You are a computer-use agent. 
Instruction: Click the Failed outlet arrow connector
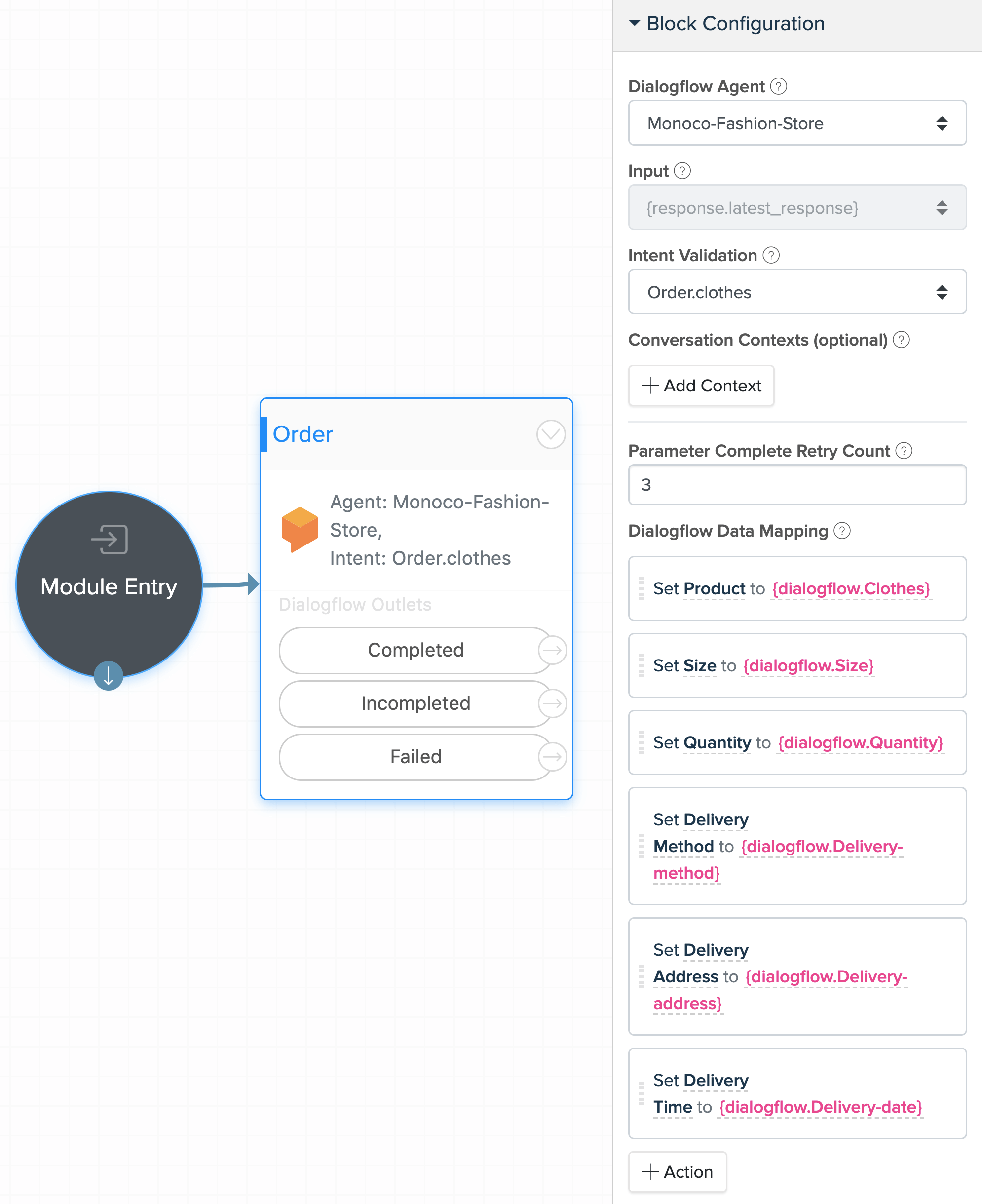pos(552,756)
